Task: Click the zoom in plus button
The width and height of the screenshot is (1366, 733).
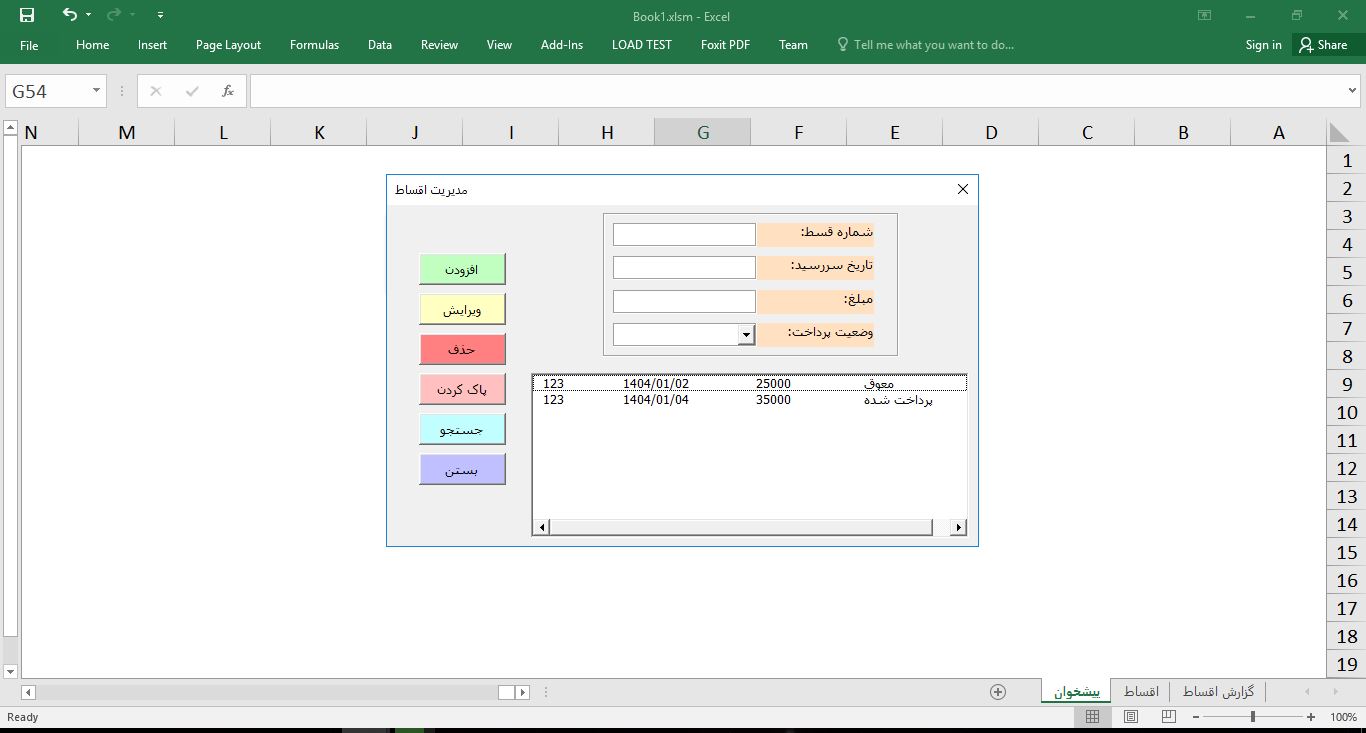Action: pyautogui.click(x=1311, y=717)
